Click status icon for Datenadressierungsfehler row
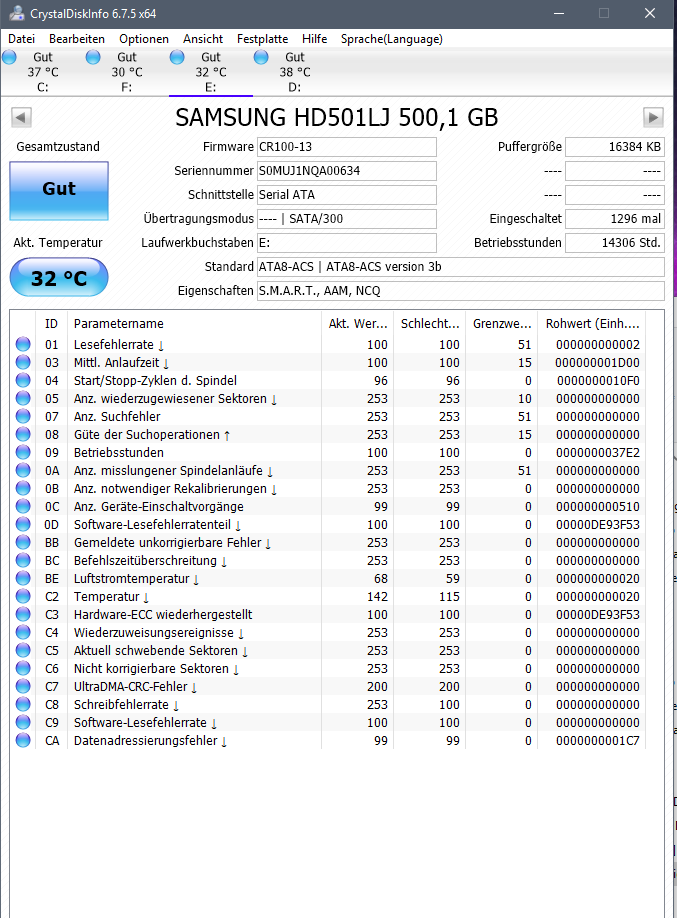677x918 pixels. click(23, 741)
